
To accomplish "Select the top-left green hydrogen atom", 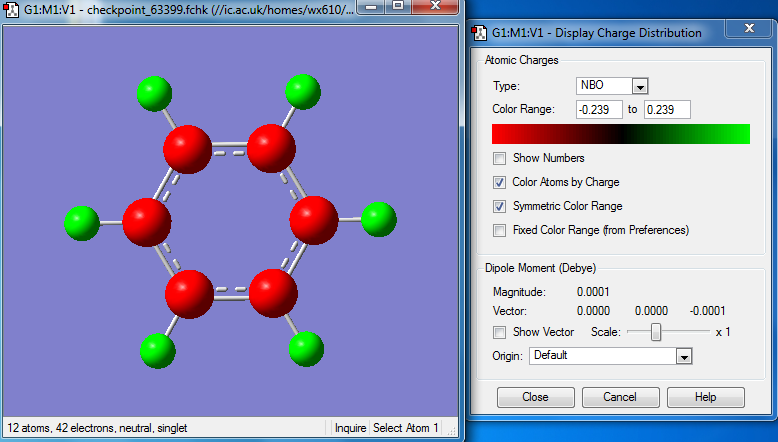I will [154, 94].
